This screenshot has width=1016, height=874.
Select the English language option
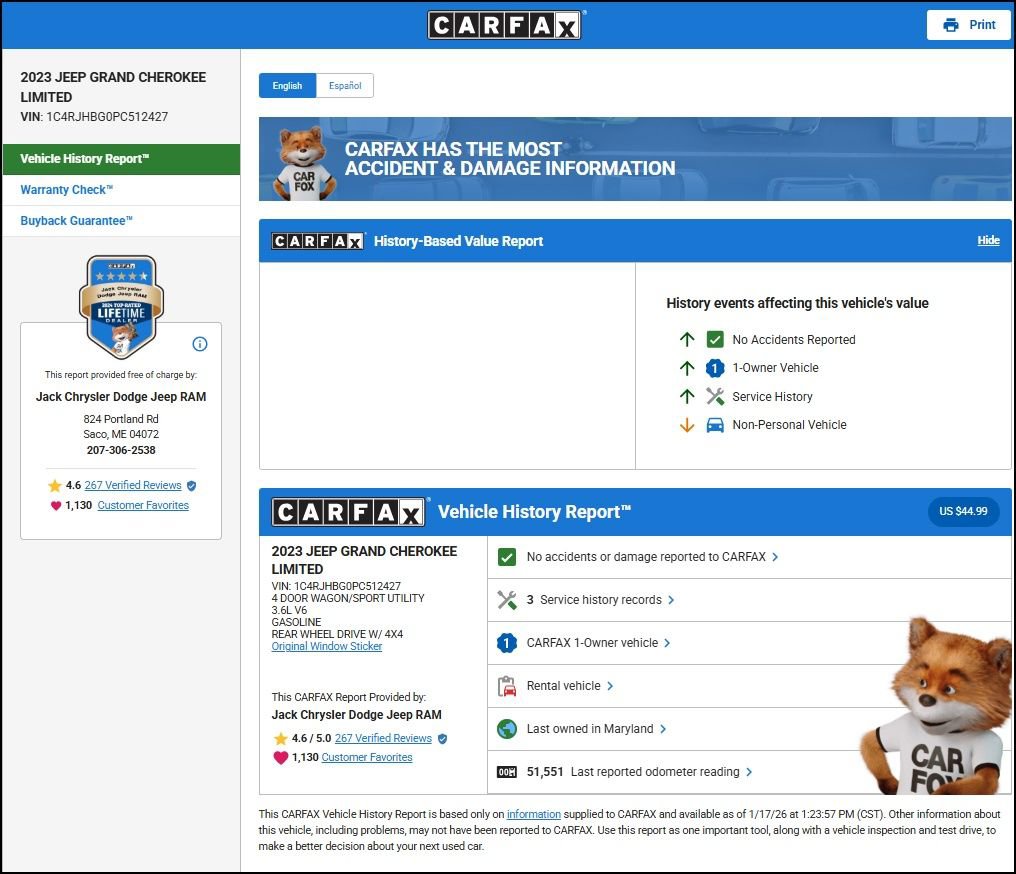pos(287,86)
